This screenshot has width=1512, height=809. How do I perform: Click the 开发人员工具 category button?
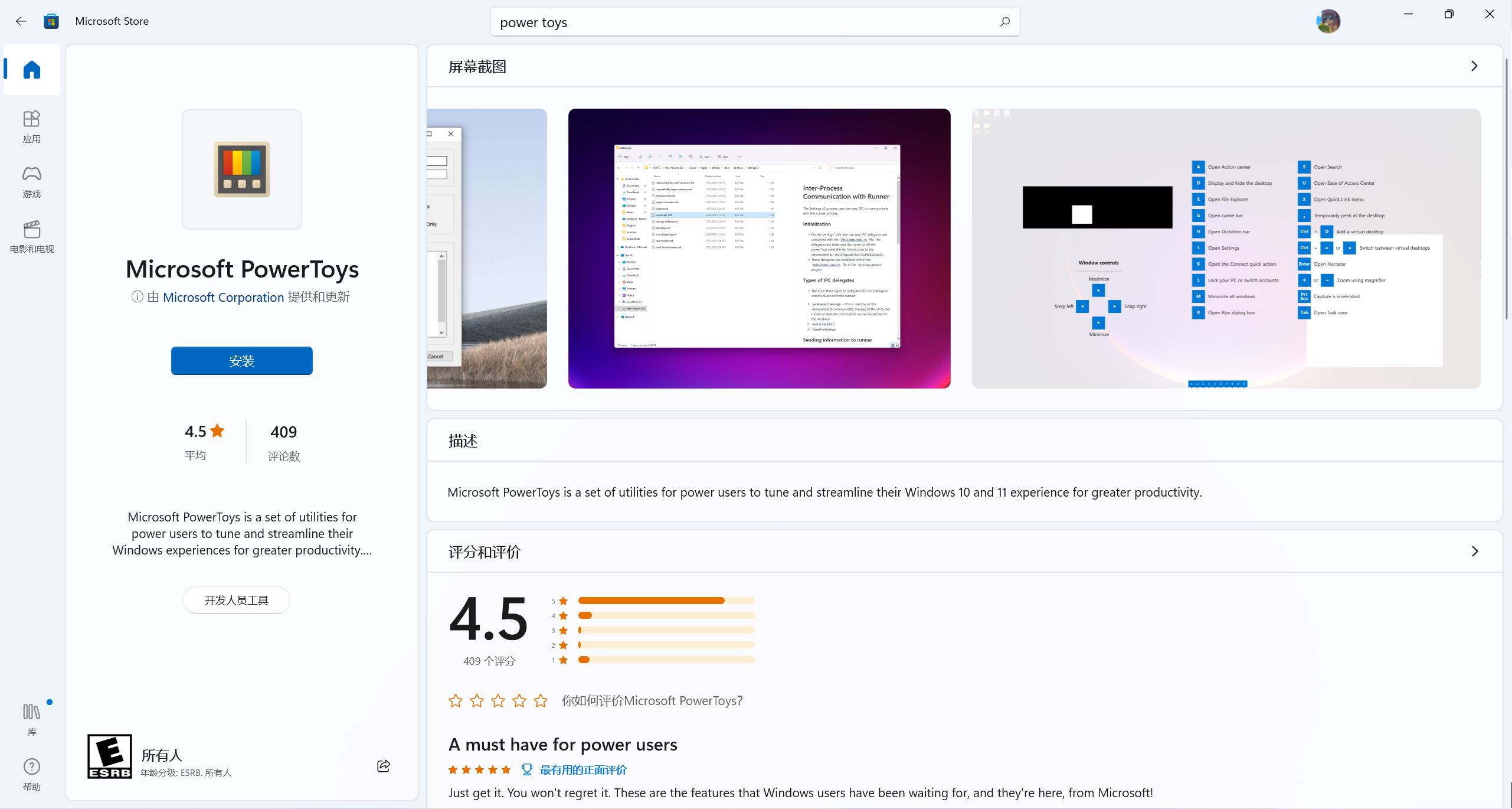click(x=236, y=600)
